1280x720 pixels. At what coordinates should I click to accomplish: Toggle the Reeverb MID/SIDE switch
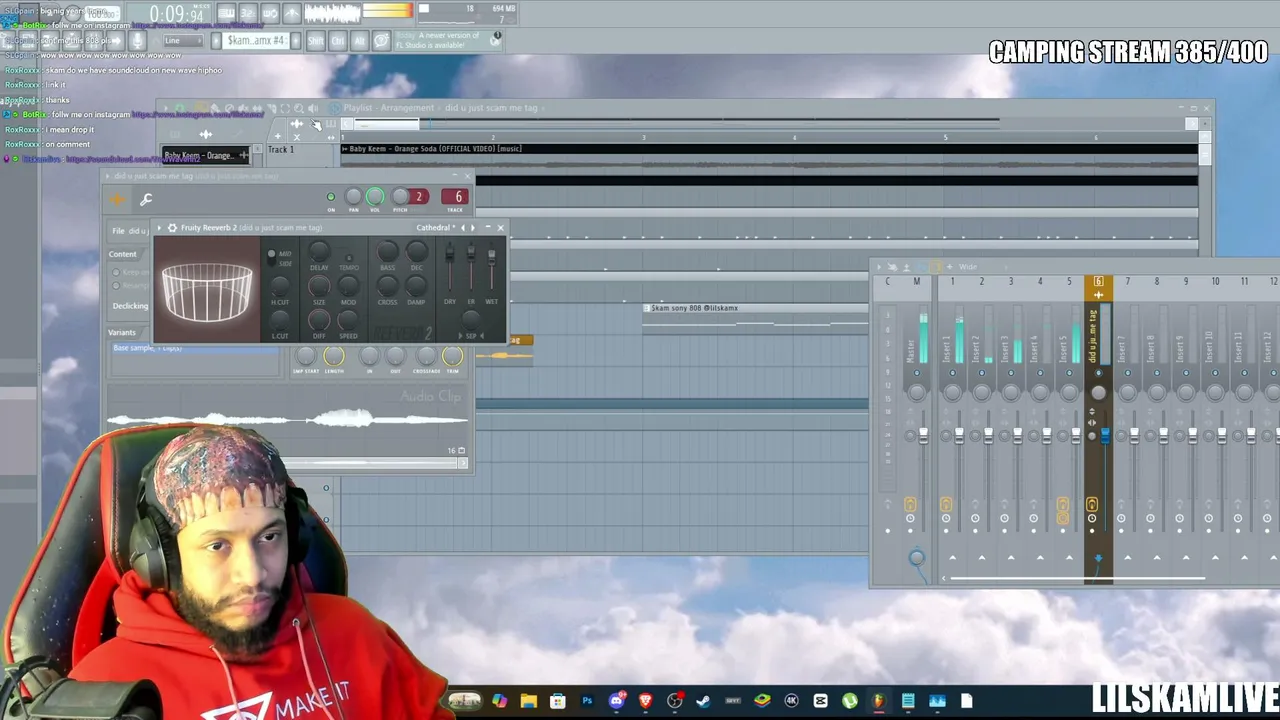click(271, 258)
